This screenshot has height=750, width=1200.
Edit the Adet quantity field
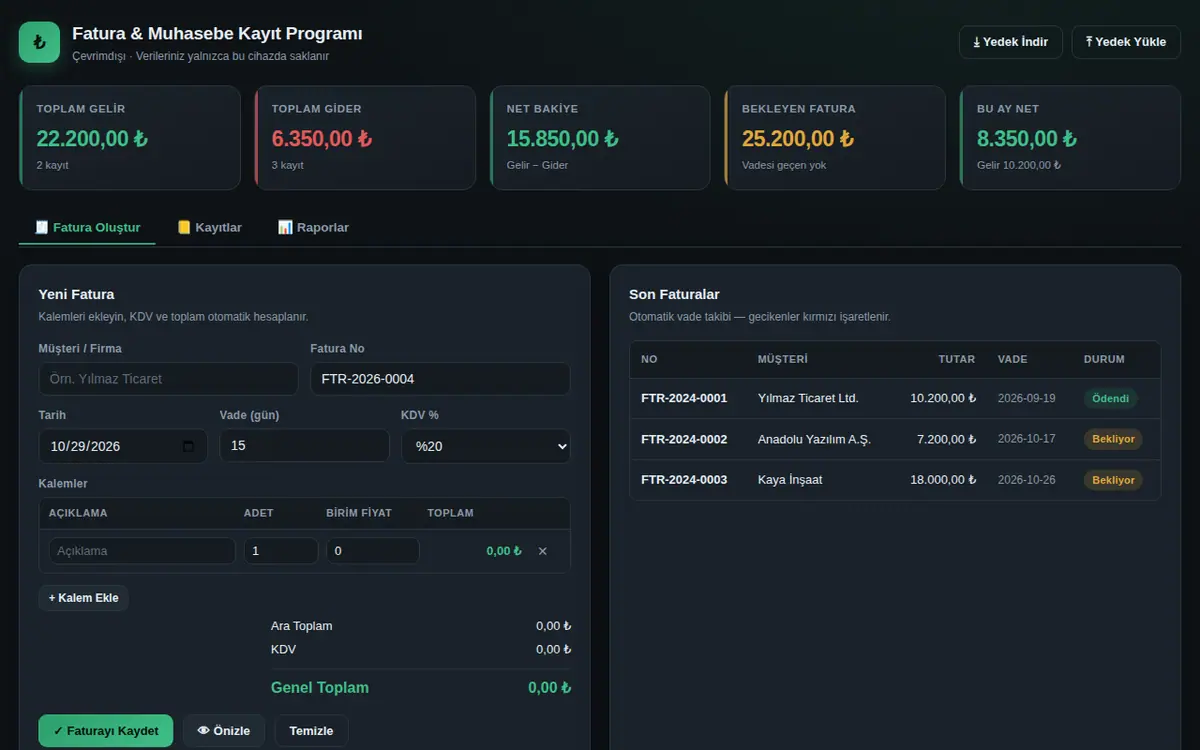[x=281, y=551]
